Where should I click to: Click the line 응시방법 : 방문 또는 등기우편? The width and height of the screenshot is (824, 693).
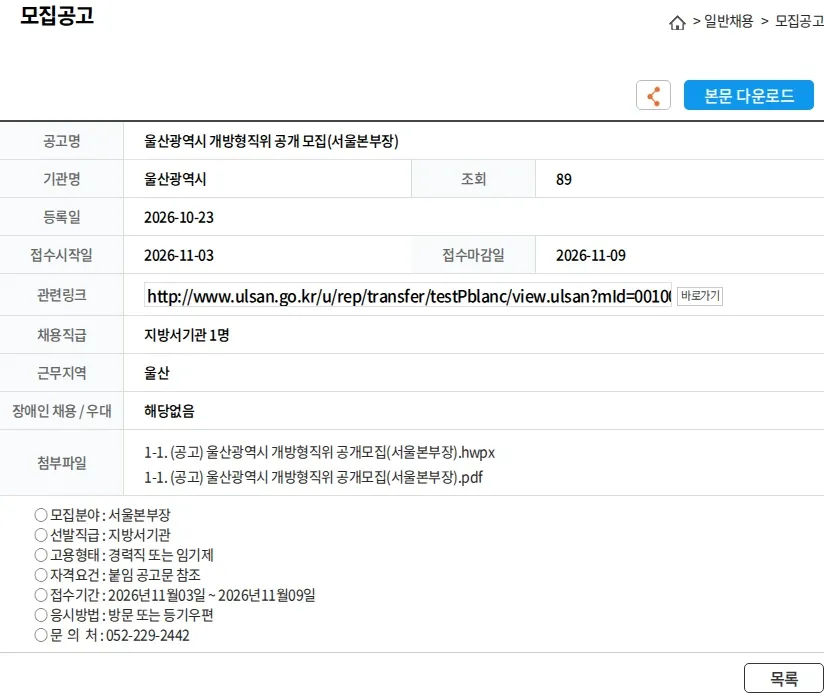(x=124, y=615)
